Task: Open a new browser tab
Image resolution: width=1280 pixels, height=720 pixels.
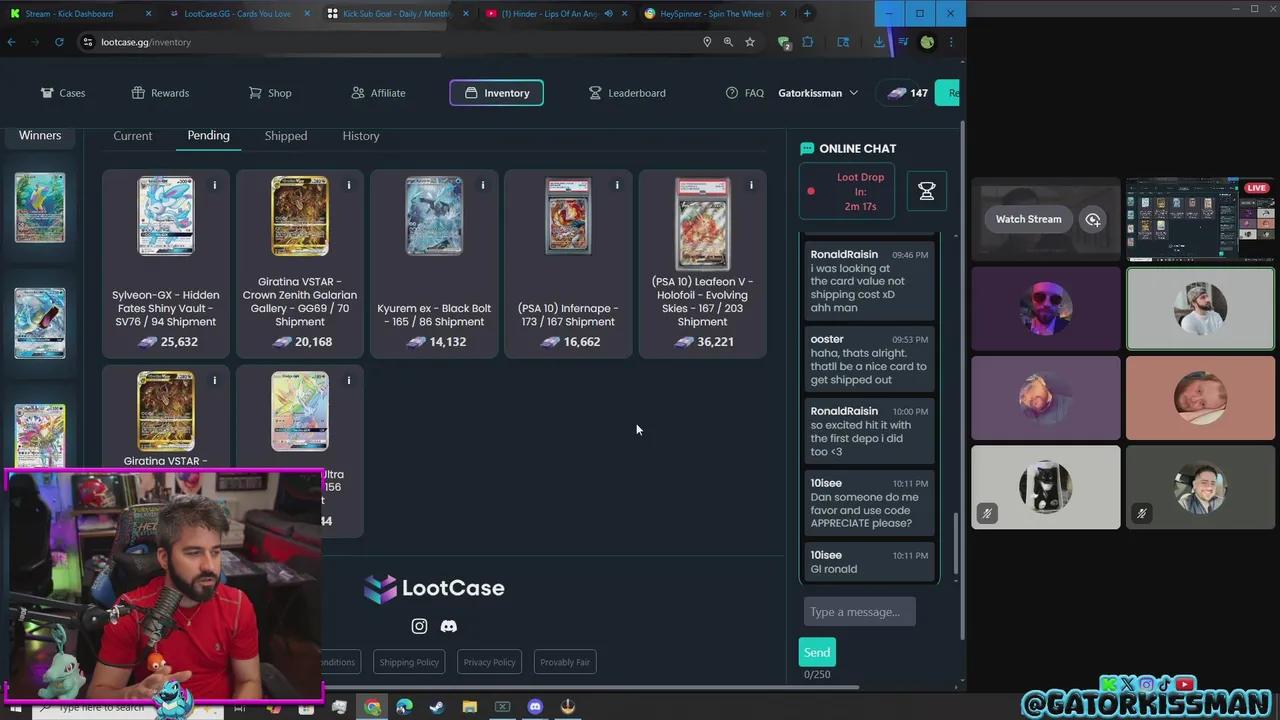Action: [x=807, y=14]
